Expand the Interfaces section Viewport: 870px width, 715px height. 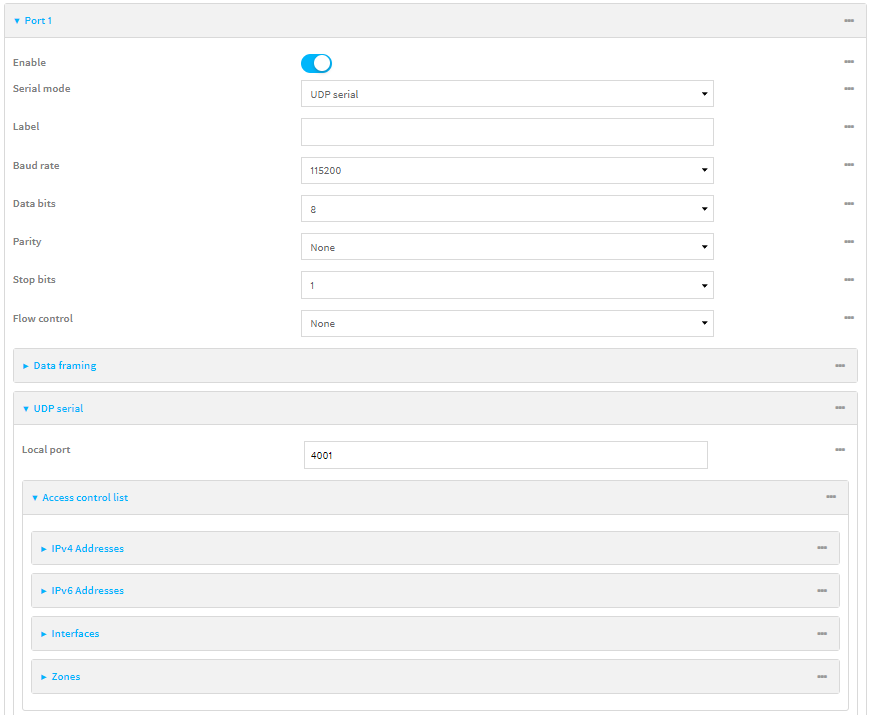pos(75,634)
